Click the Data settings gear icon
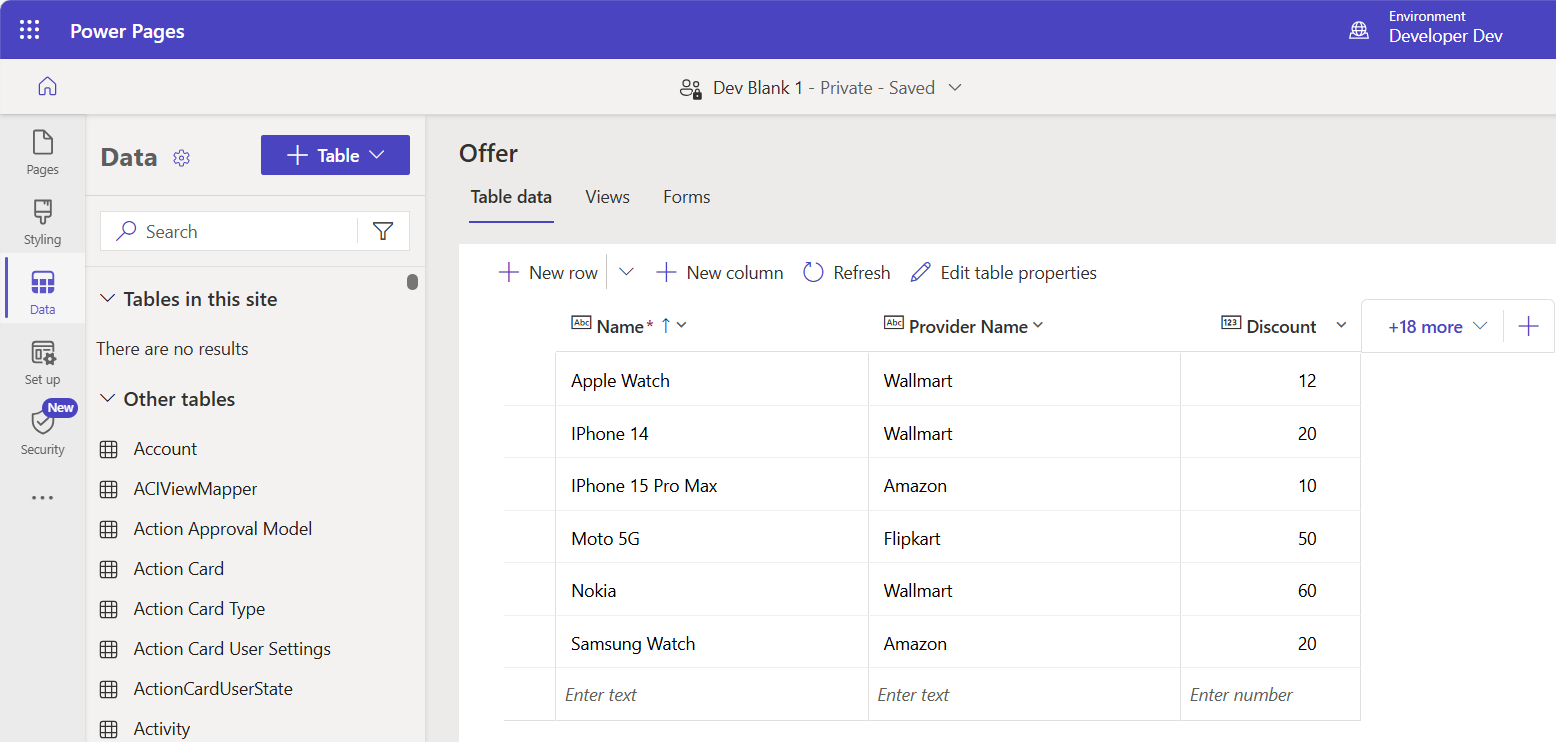This screenshot has width=1556, height=742. 181,158
